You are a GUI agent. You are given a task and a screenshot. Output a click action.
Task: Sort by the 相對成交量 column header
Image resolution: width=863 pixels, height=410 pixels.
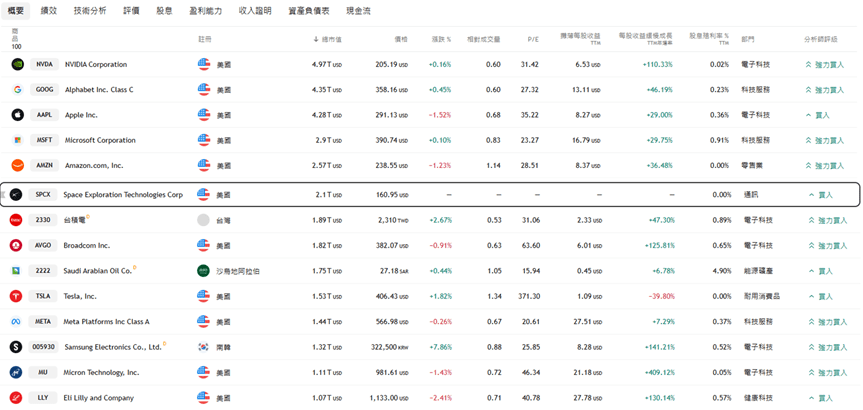[483, 39]
